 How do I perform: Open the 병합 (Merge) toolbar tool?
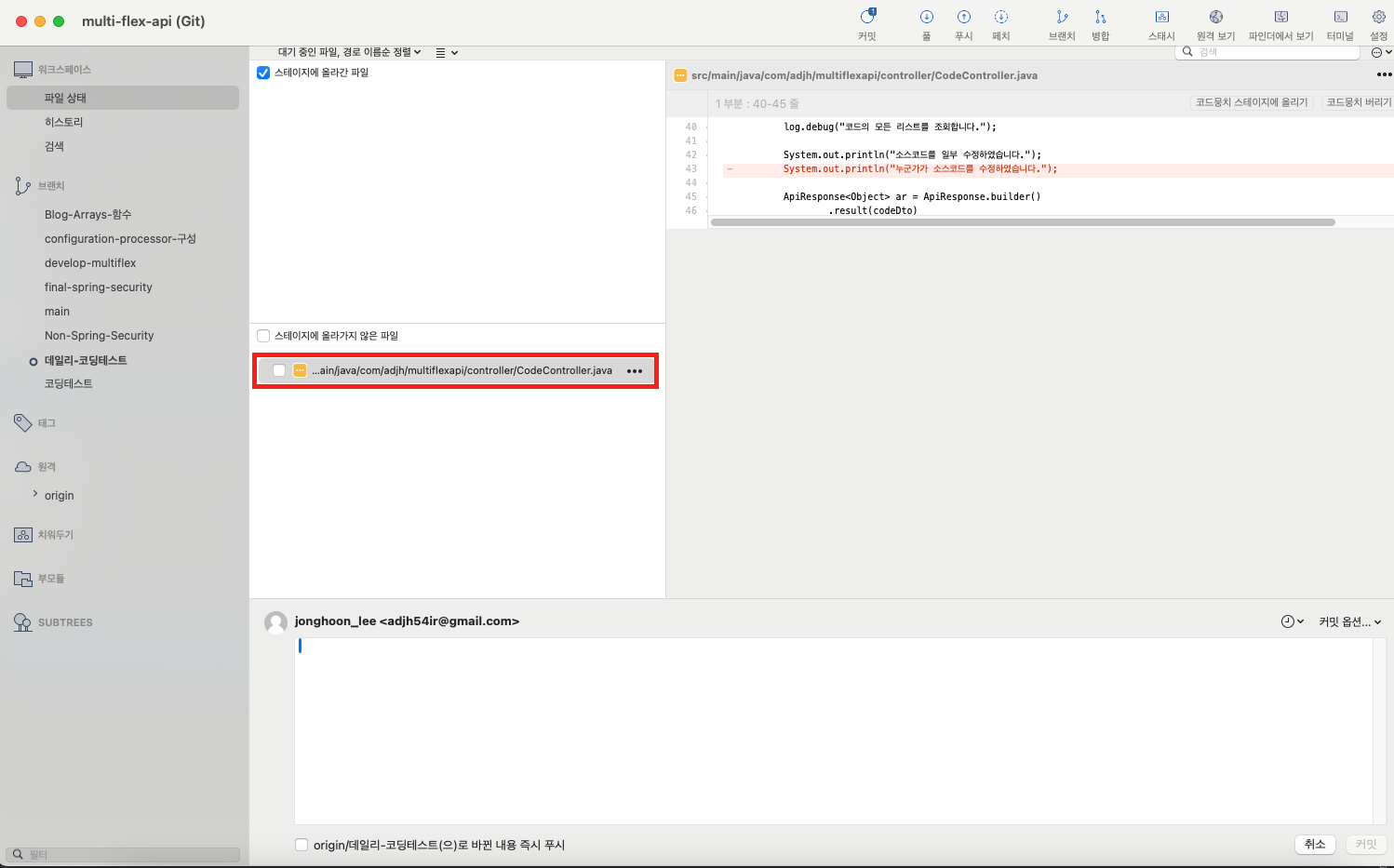coord(1101,17)
